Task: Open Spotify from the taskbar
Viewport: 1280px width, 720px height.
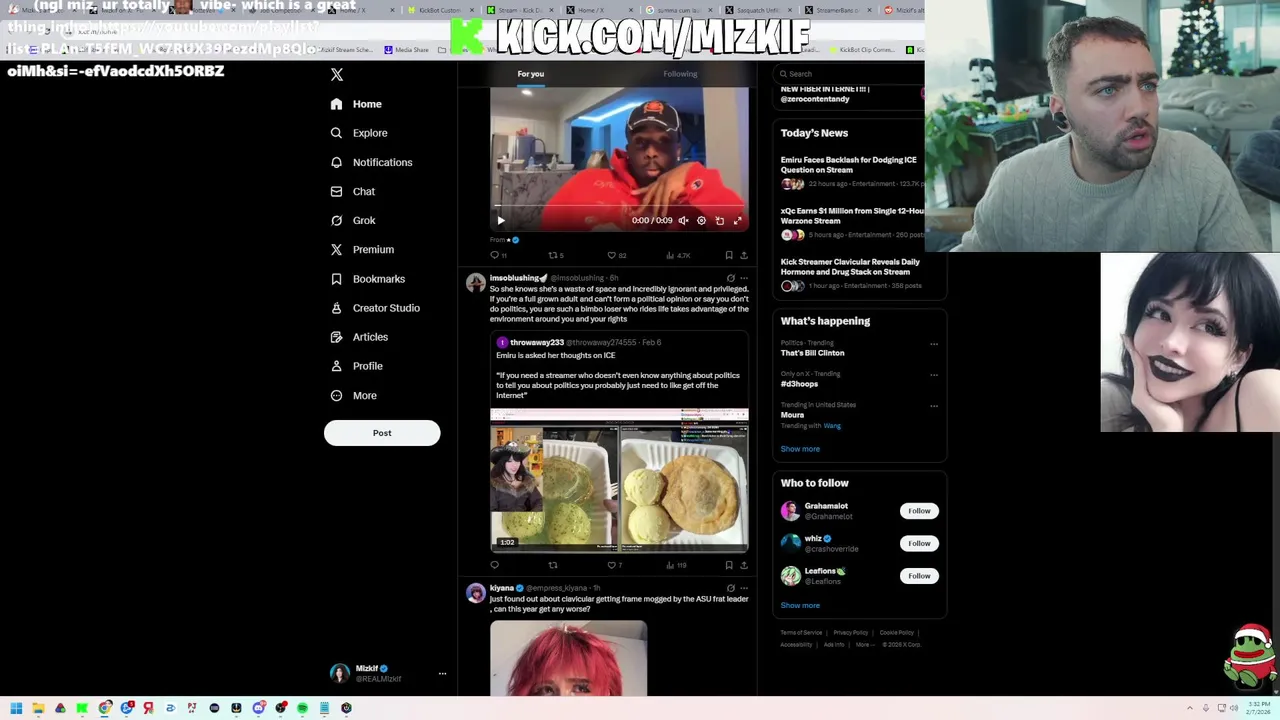Action: pyautogui.click(x=302, y=708)
